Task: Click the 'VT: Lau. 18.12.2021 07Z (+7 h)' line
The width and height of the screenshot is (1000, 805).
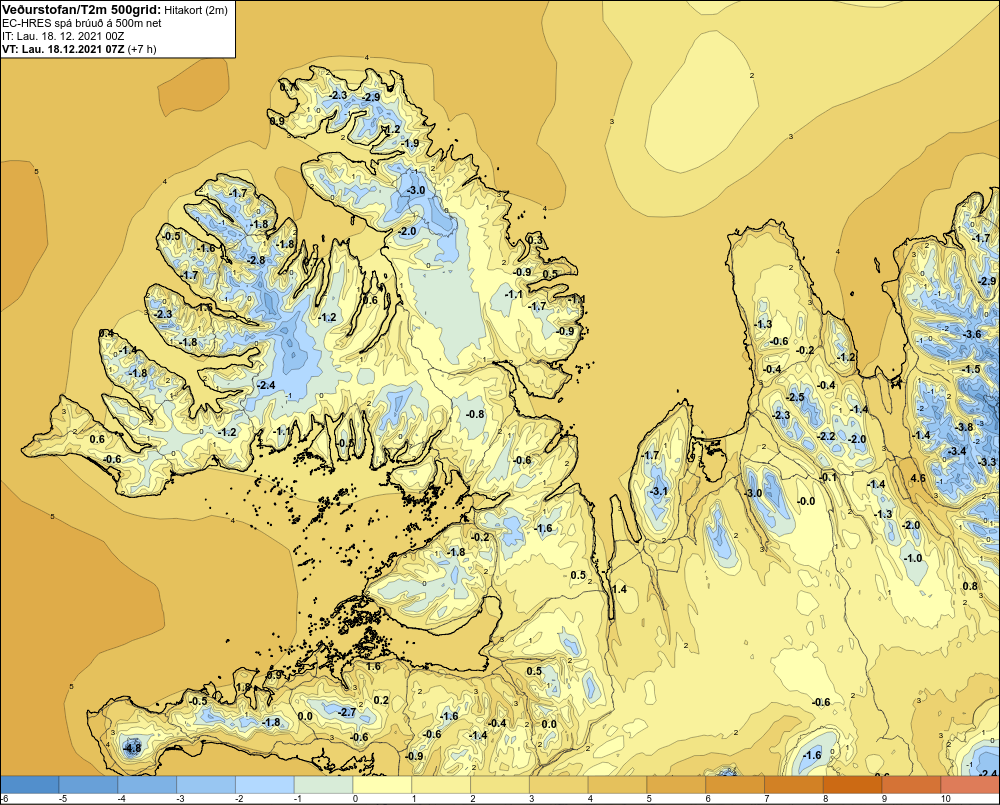Action: click(x=79, y=49)
